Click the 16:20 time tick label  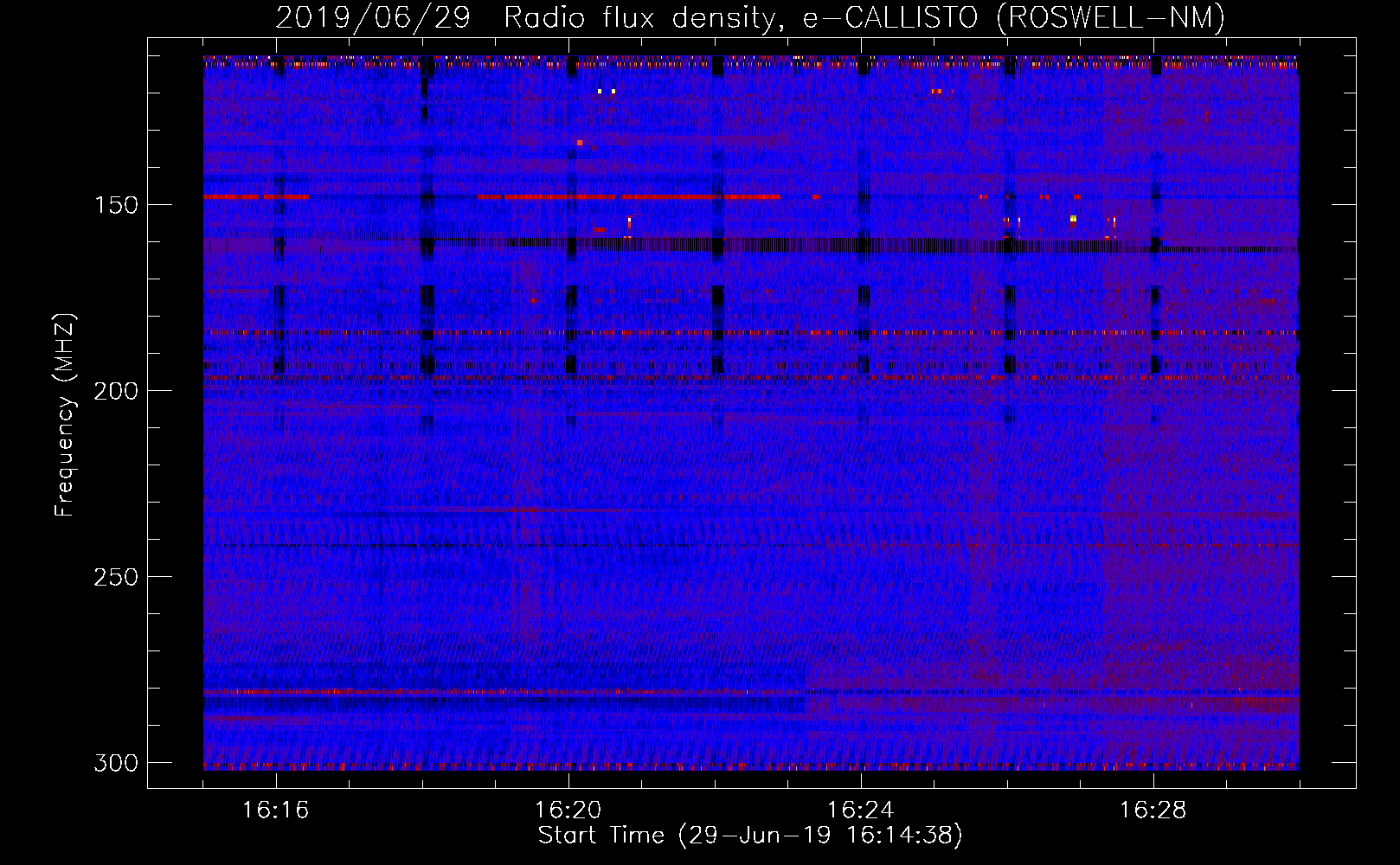(x=568, y=811)
